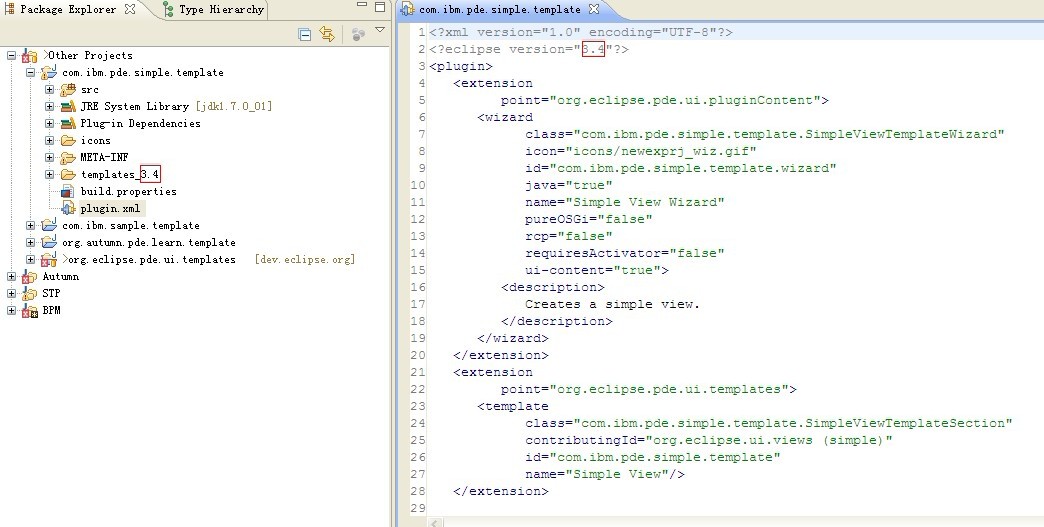This screenshot has height=527, width=1044.
Task: Click the src source folder icon
Action: pos(68,89)
